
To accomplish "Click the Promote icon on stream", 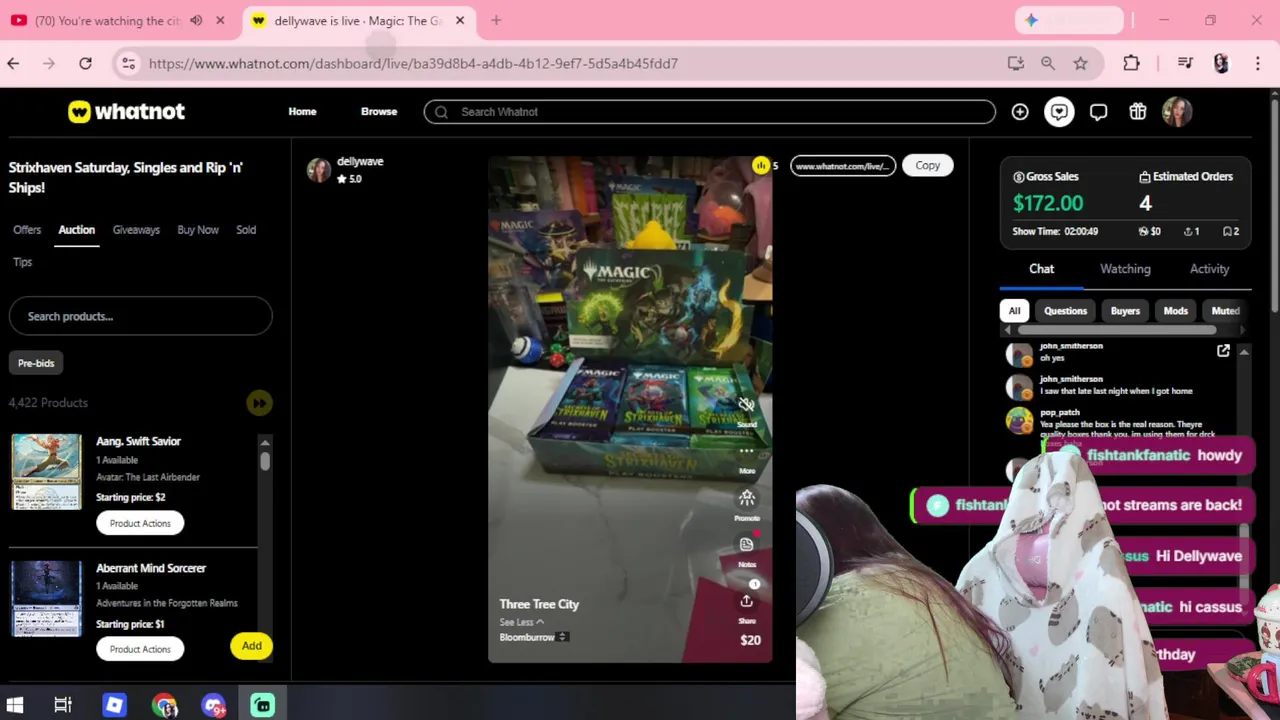I will pyautogui.click(x=746, y=498).
